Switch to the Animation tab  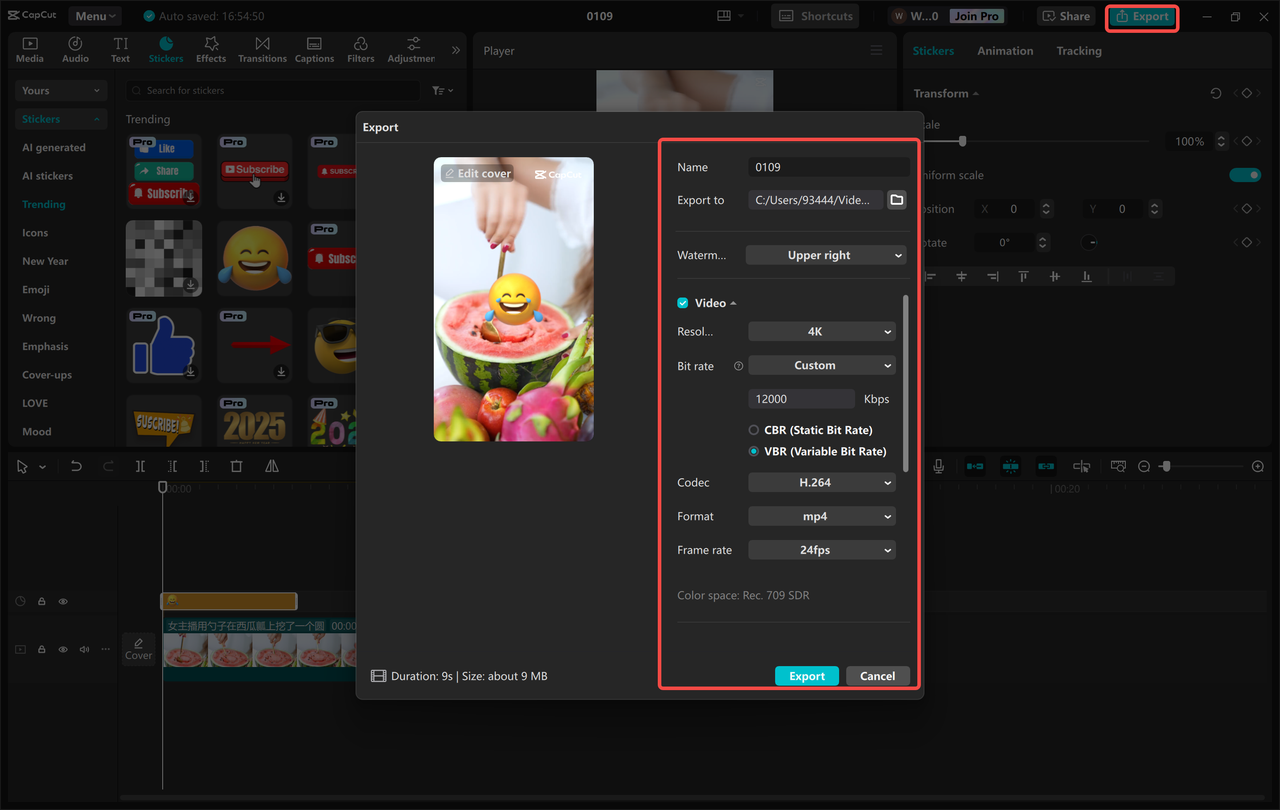click(1005, 50)
